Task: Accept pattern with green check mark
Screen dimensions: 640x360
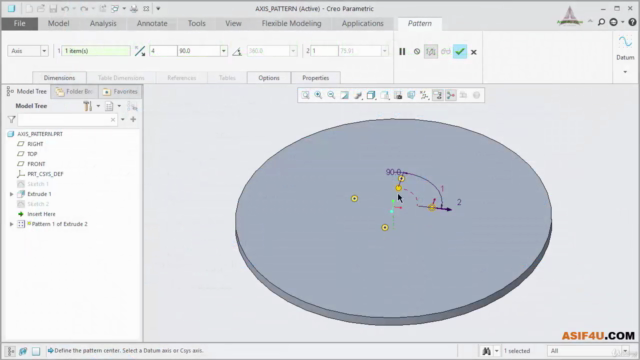Action: point(460,51)
